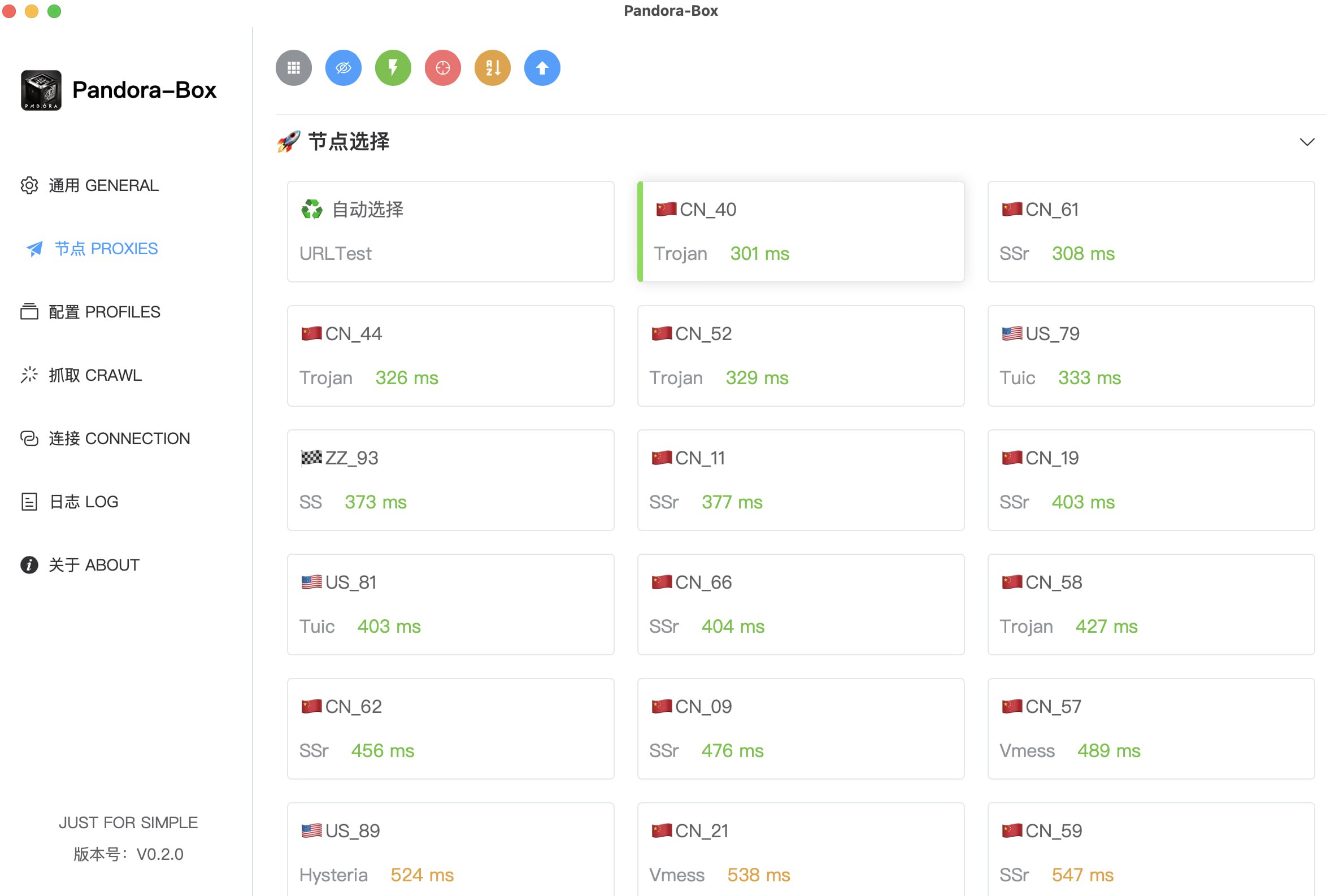Click the link icon beside CONNECTION
This screenshot has width=1339, height=896.
click(29, 438)
